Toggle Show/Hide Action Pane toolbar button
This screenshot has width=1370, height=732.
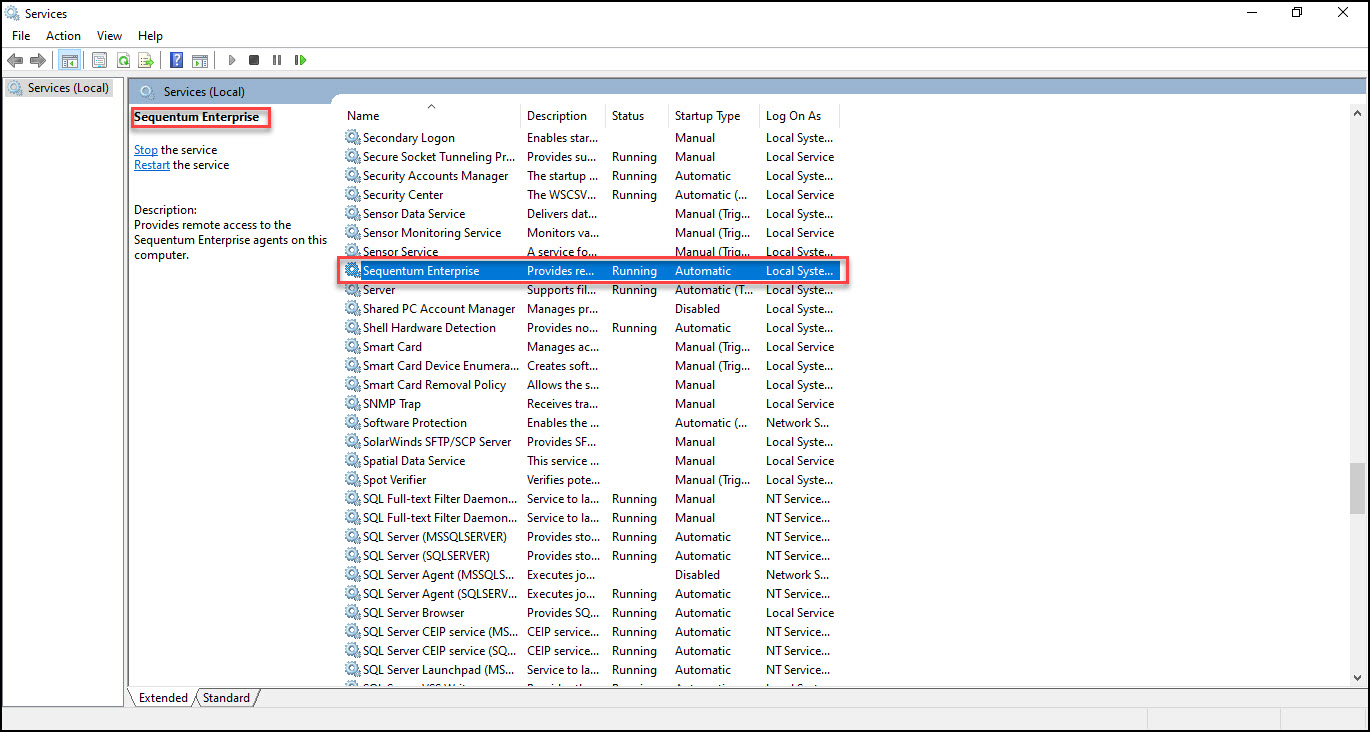200,60
